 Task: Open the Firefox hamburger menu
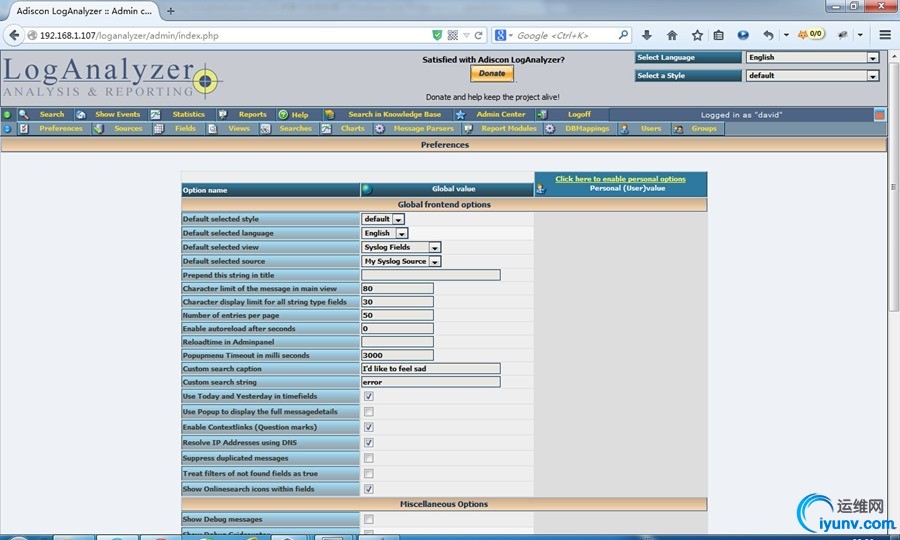tap(885, 35)
